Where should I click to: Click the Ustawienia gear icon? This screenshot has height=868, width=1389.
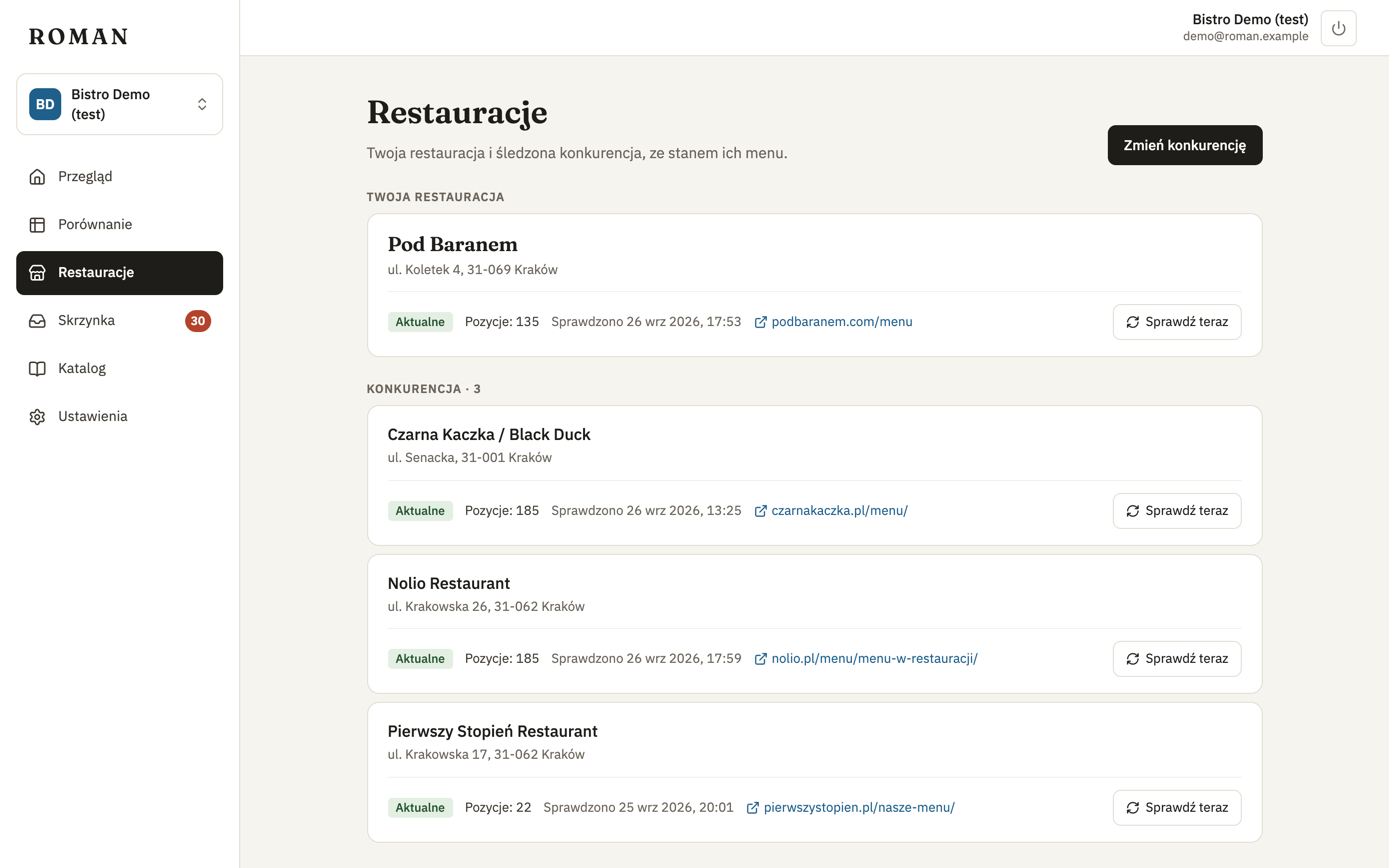point(37,417)
